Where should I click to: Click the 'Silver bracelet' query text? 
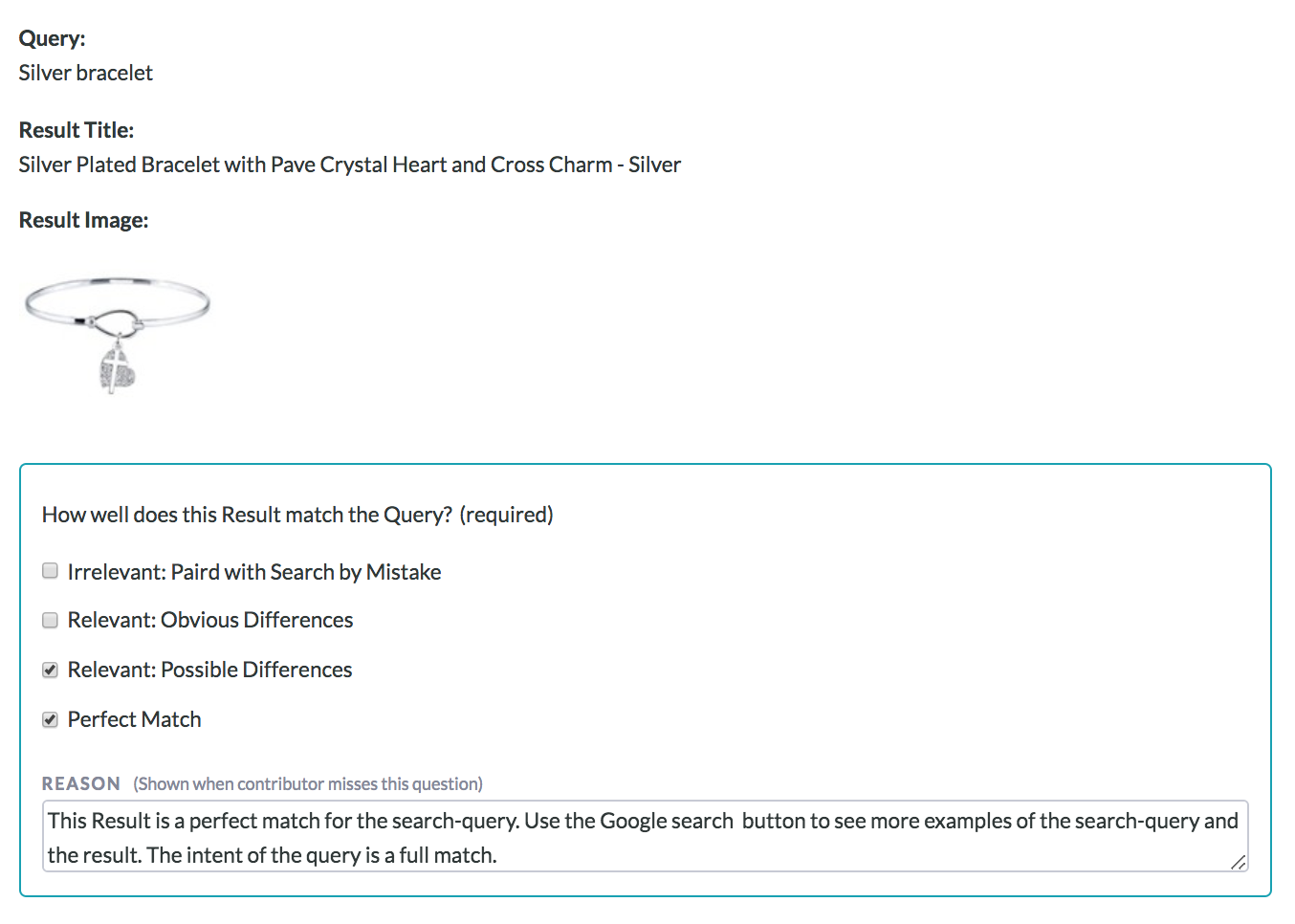86,73
